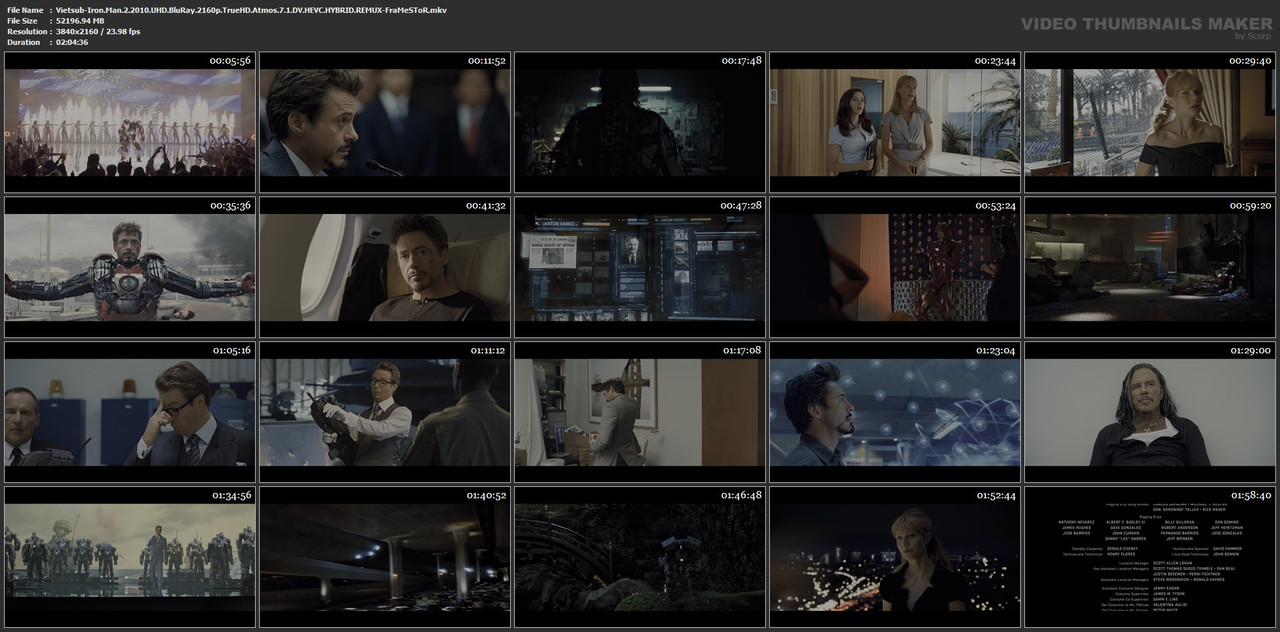View the 01:05:16 thumbnail frame
The height and width of the screenshot is (632, 1280).
click(130, 412)
